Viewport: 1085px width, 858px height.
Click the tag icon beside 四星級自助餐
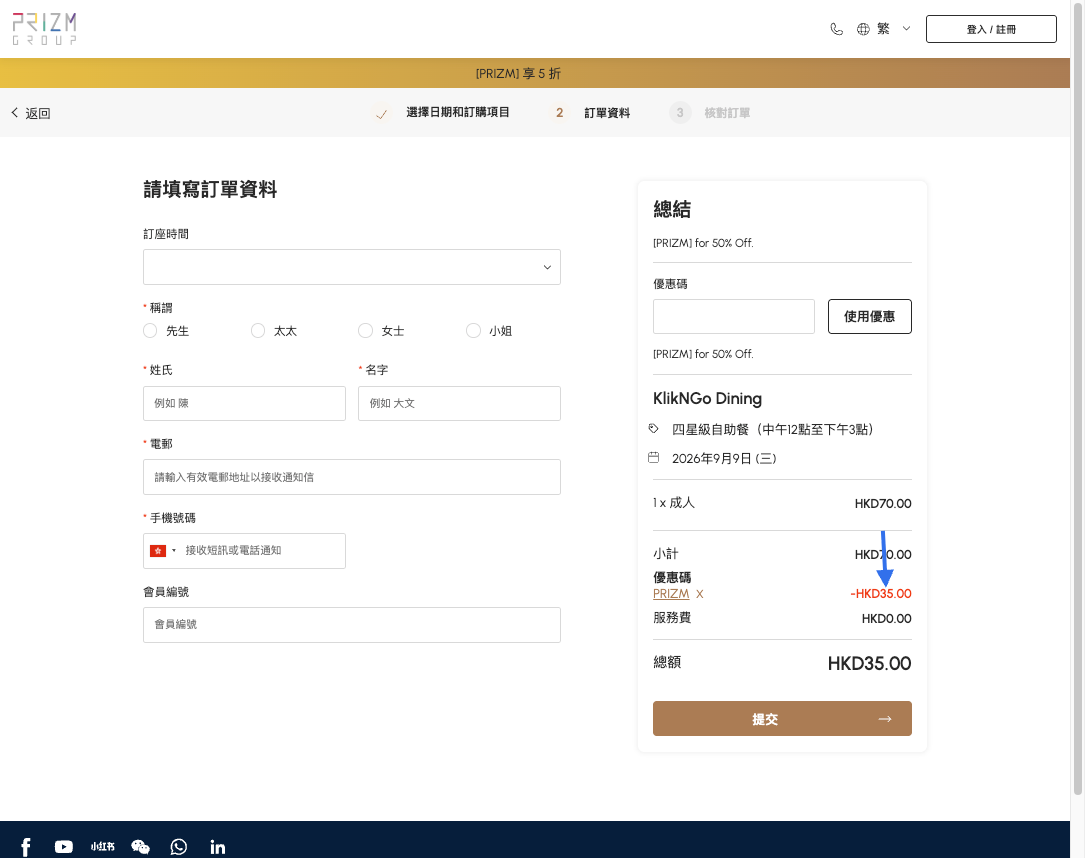tap(653, 429)
